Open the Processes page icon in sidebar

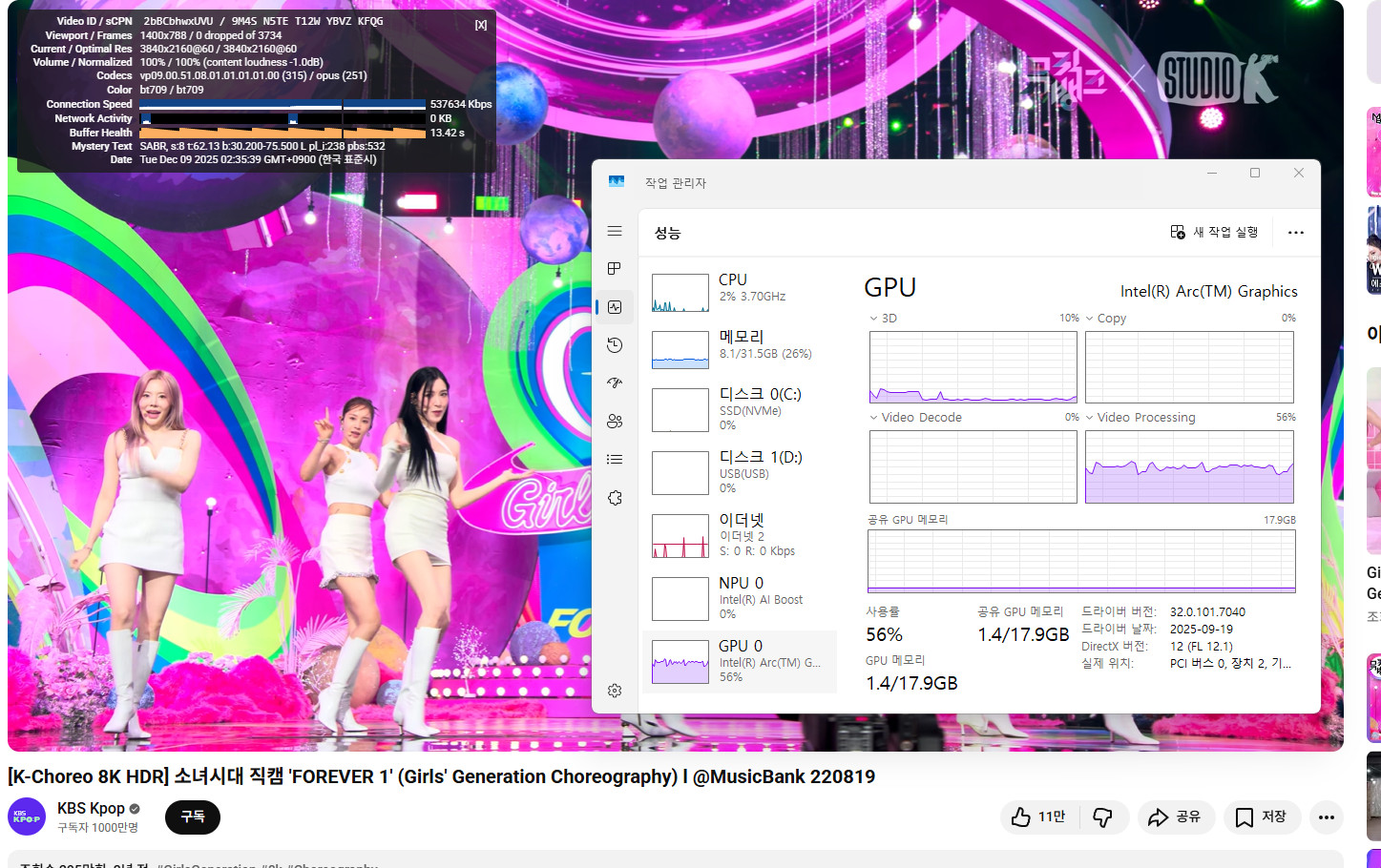pos(615,269)
